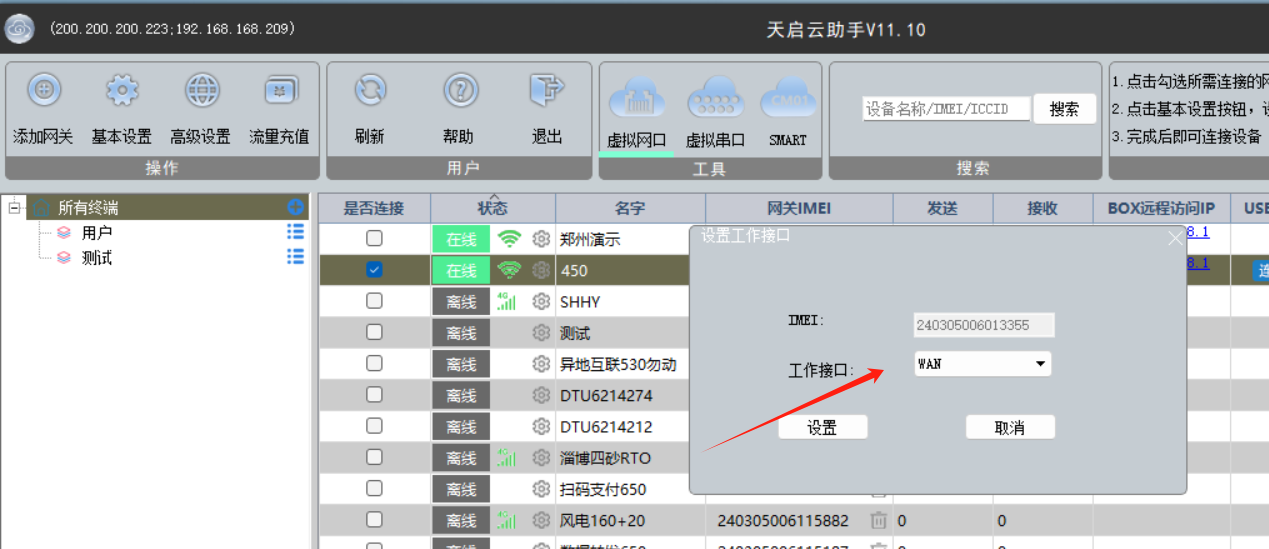Click the 刷新 refresh icon
This screenshot has width=1269, height=549.
(x=370, y=91)
